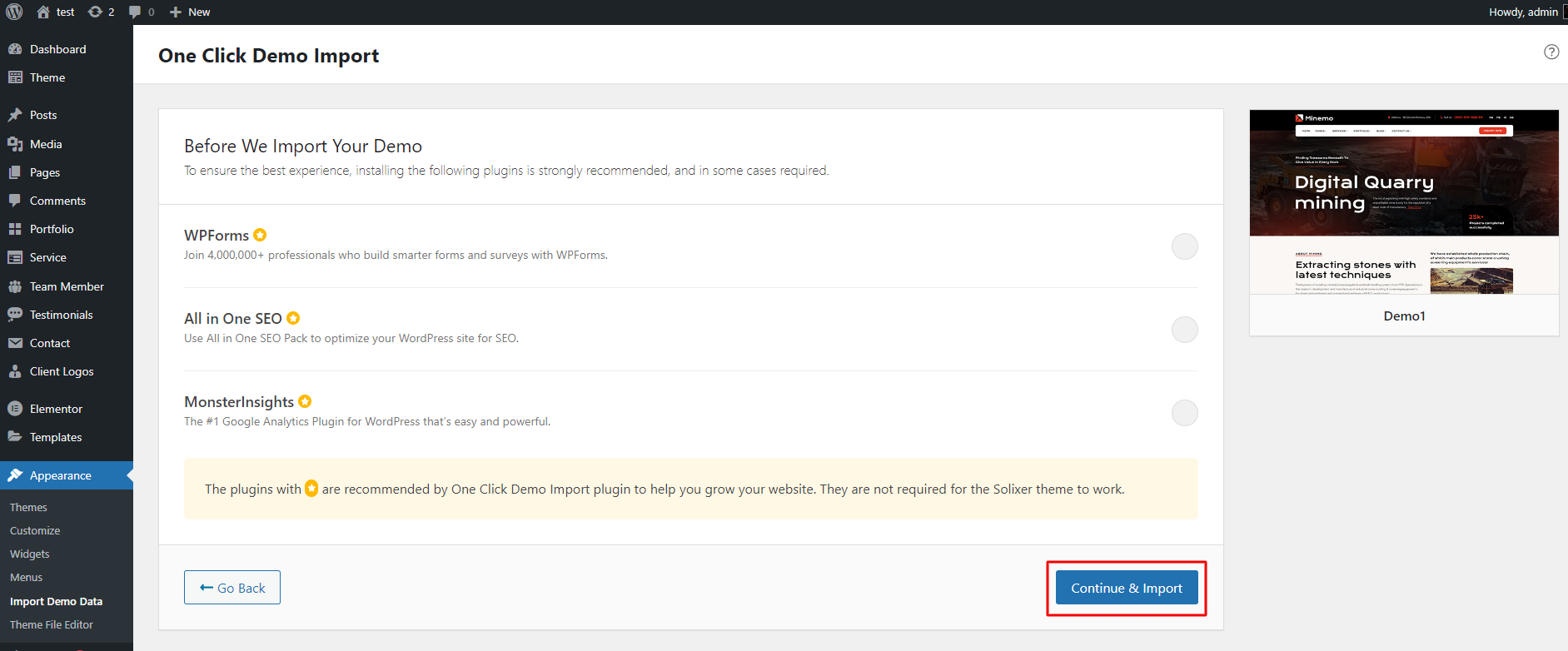Screen dimensions: 1568x651
Task: Open the help question mark icon
Action: click(x=1551, y=52)
